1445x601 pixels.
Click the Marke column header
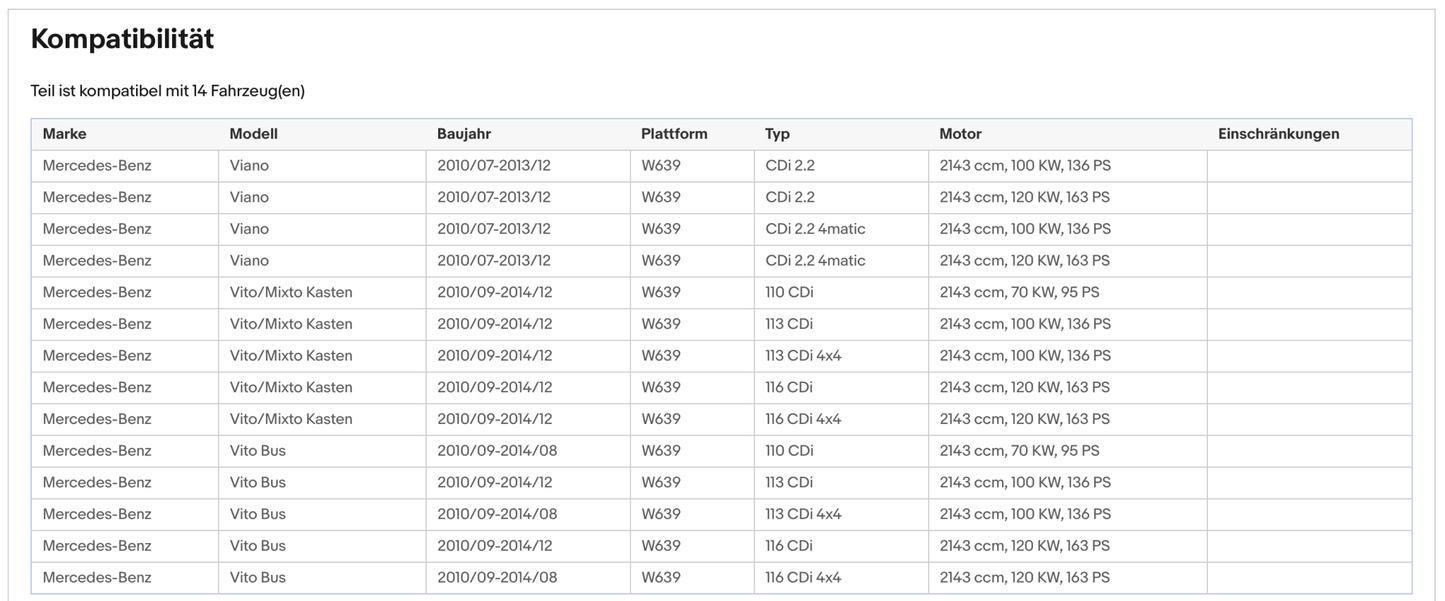(x=64, y=134)
